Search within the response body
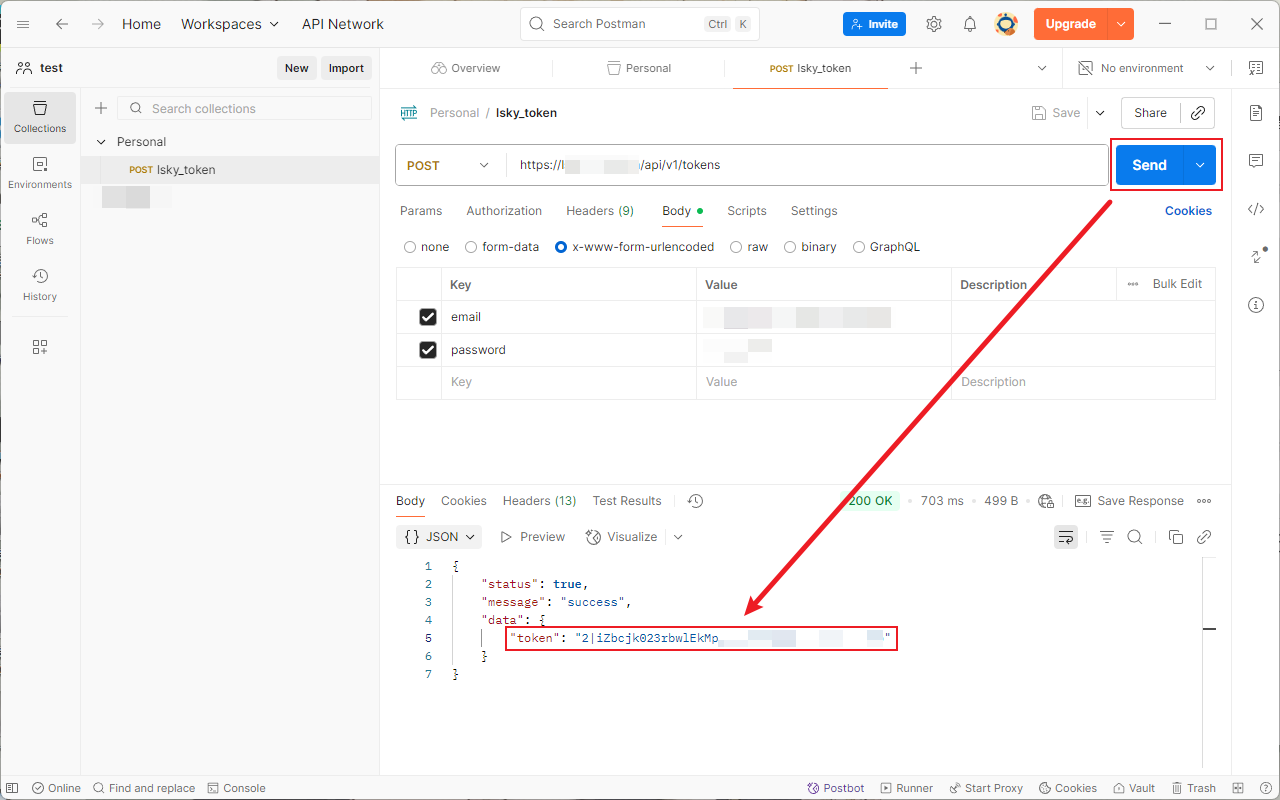 pyautogui.click(x=1135, y=537)
